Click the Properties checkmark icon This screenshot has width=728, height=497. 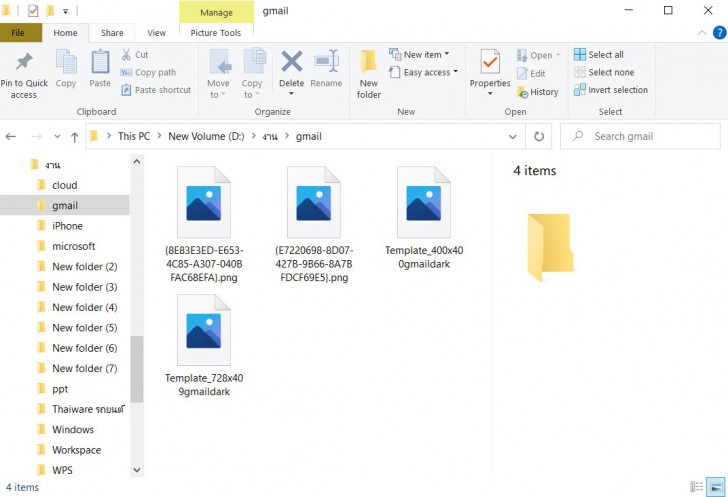tap(490, 62)
